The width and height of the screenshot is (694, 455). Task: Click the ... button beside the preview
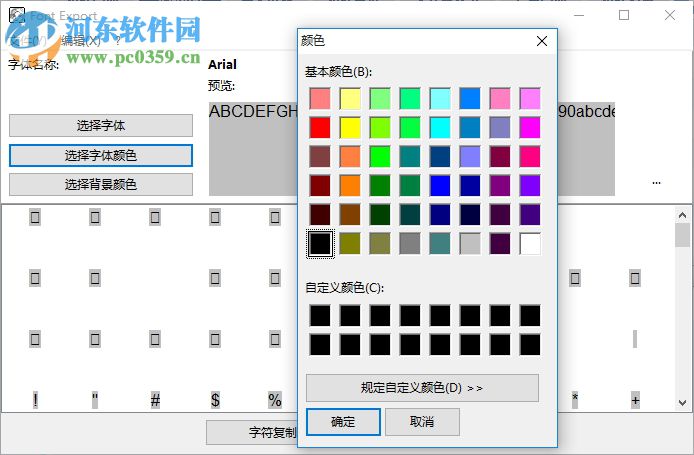click(x=656, y=182)
